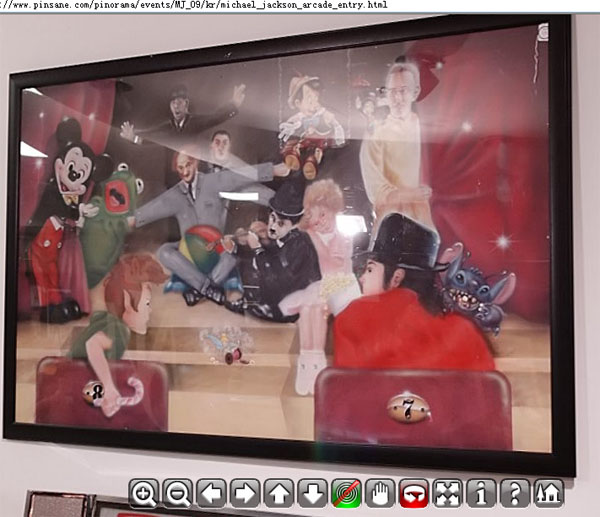This screenshot has width=600, height=517.
Task: Enter fullscreen with the four-arrows button
Action: coord(448,493)
